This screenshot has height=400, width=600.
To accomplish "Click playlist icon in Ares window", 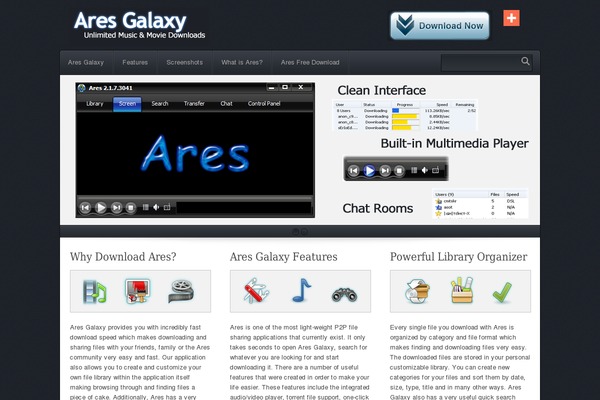I will [x=145, y=207].
